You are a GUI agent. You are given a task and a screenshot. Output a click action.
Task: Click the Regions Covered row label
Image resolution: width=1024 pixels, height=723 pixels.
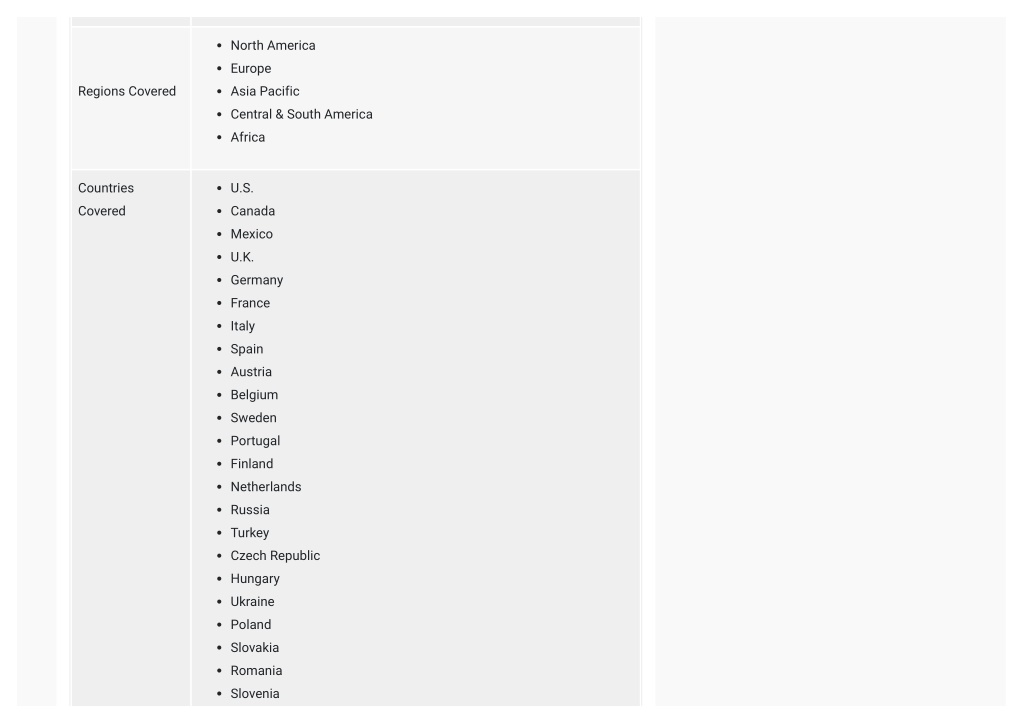click(127, 91)
